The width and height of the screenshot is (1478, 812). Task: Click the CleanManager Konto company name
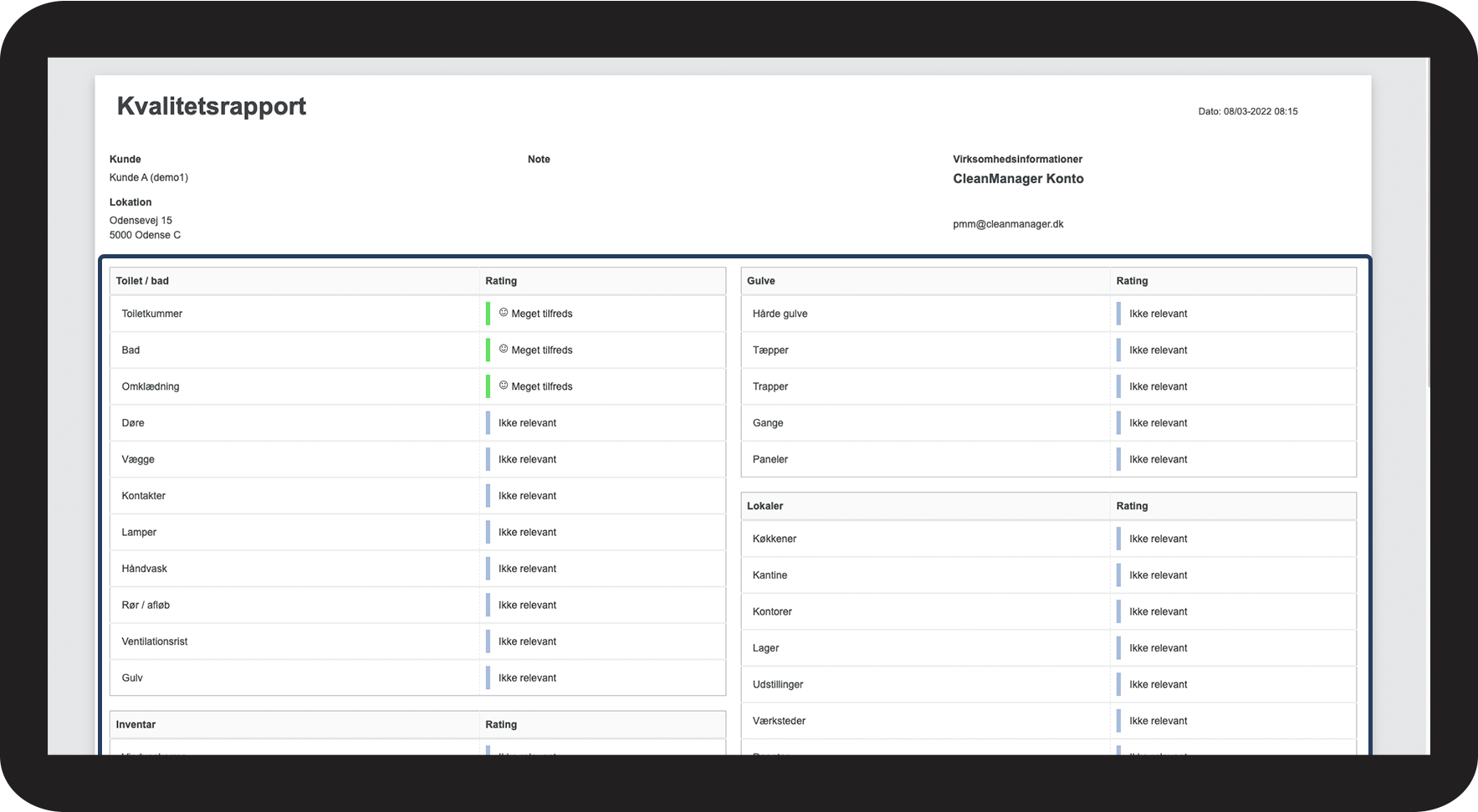1018,179
